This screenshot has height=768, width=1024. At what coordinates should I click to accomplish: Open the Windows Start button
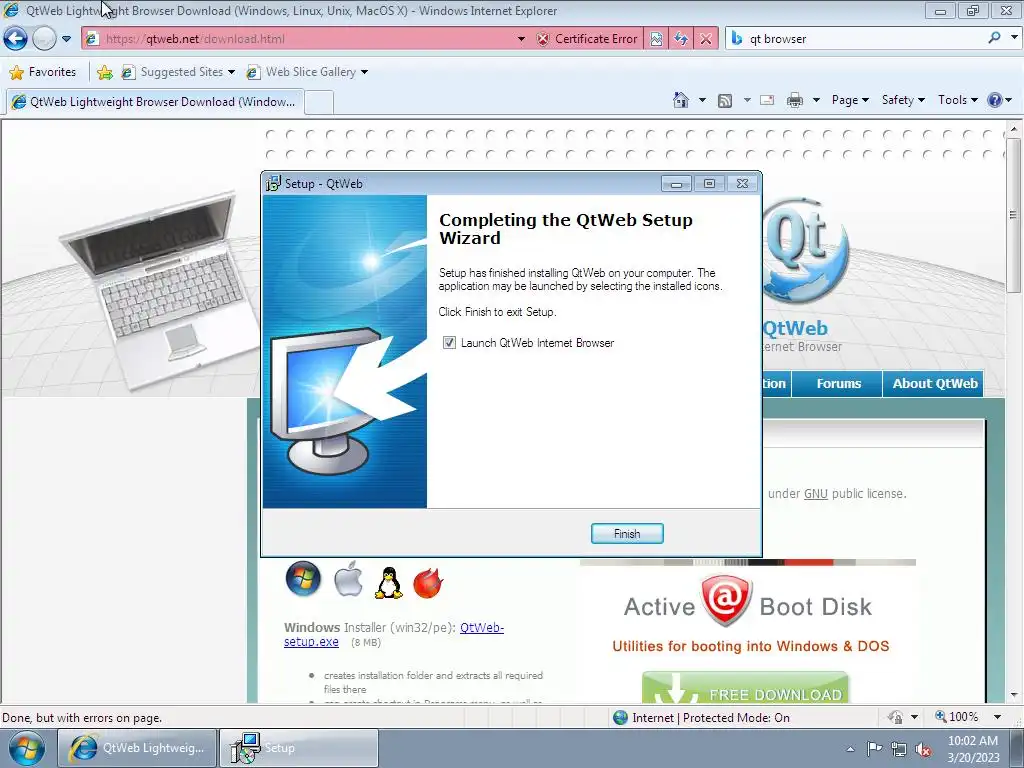click(x=26, y=748)
